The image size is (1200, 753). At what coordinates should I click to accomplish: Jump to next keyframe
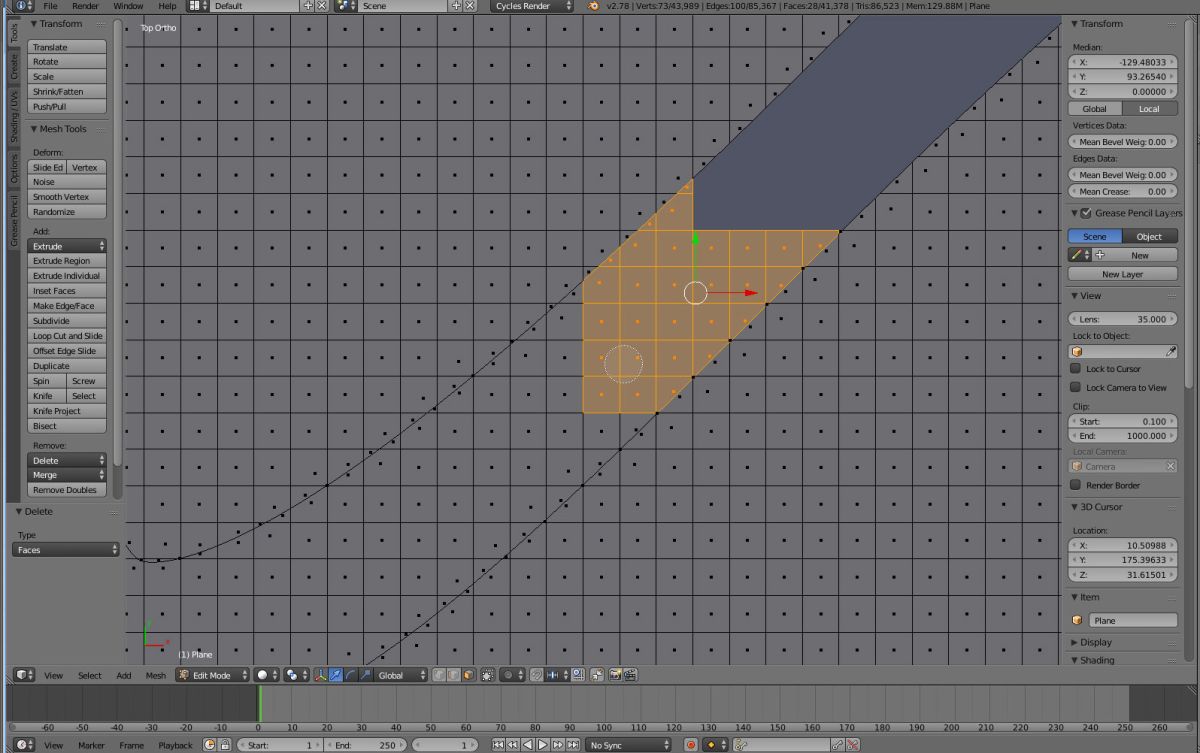click(557, 745)
